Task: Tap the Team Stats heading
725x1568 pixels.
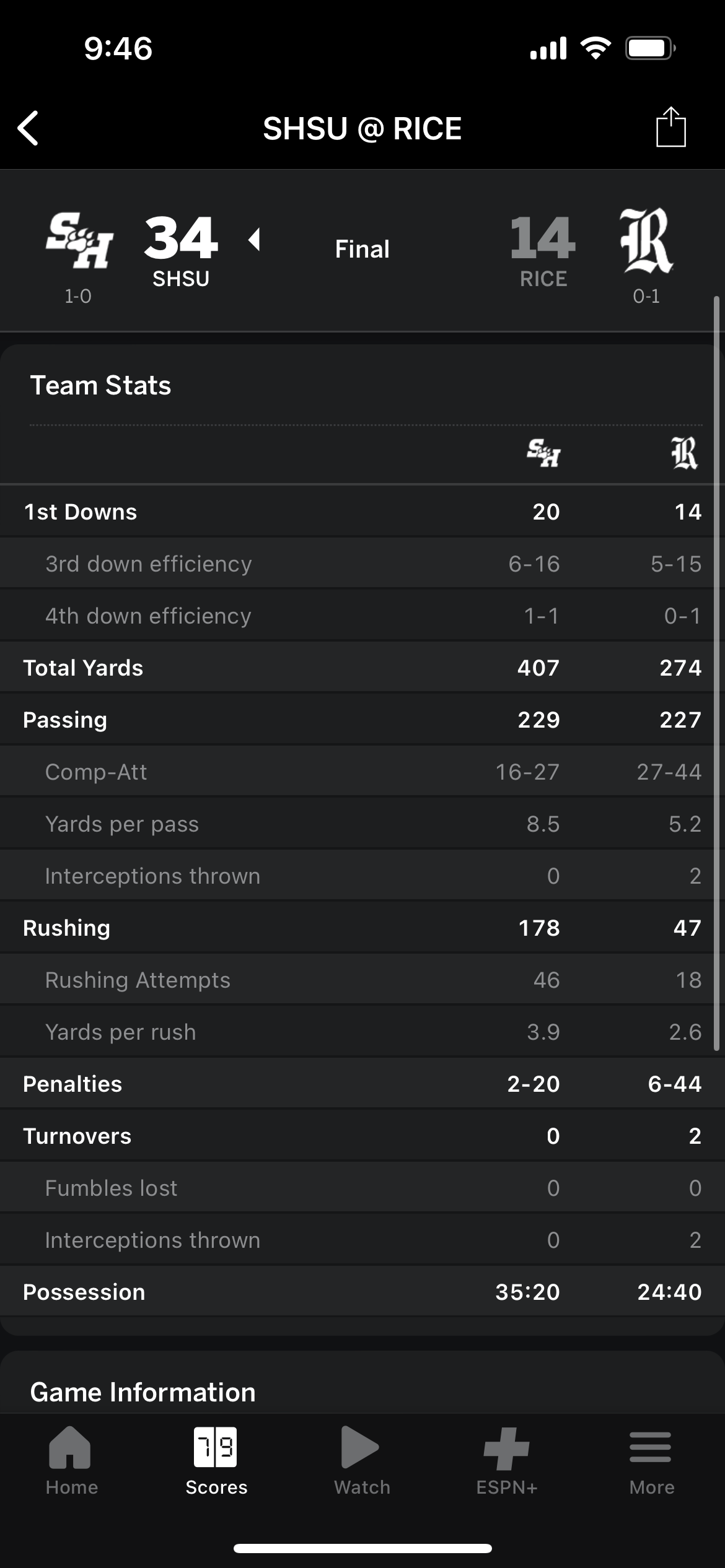Action: (100, 385)
